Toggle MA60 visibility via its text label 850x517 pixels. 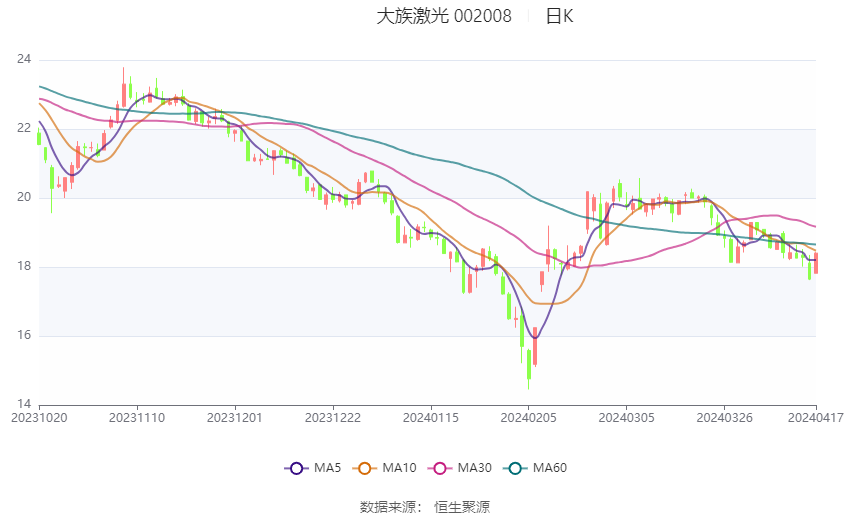(x=551, y=468)
